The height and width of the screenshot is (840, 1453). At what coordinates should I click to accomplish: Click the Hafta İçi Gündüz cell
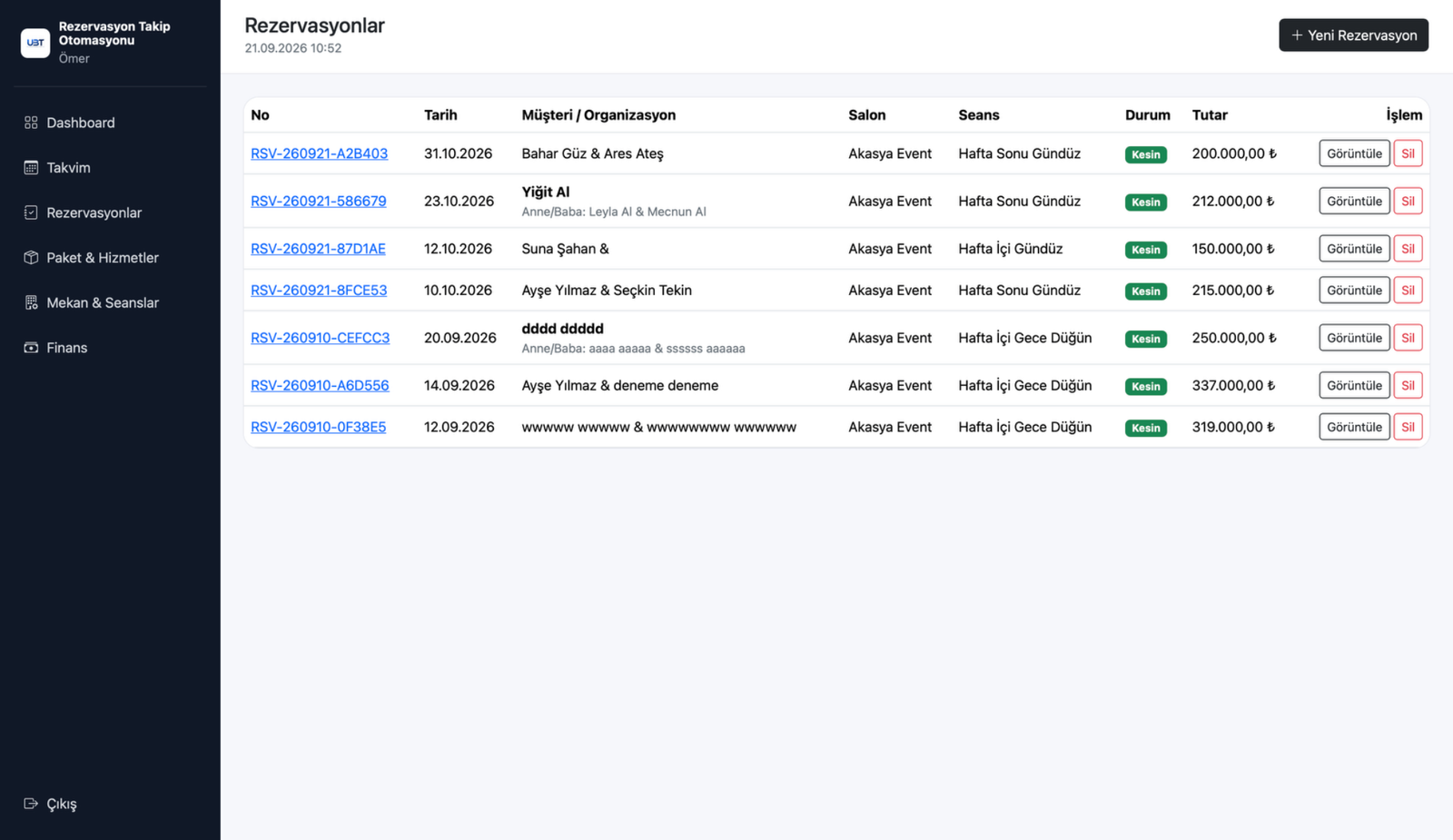pos(1010,249)
